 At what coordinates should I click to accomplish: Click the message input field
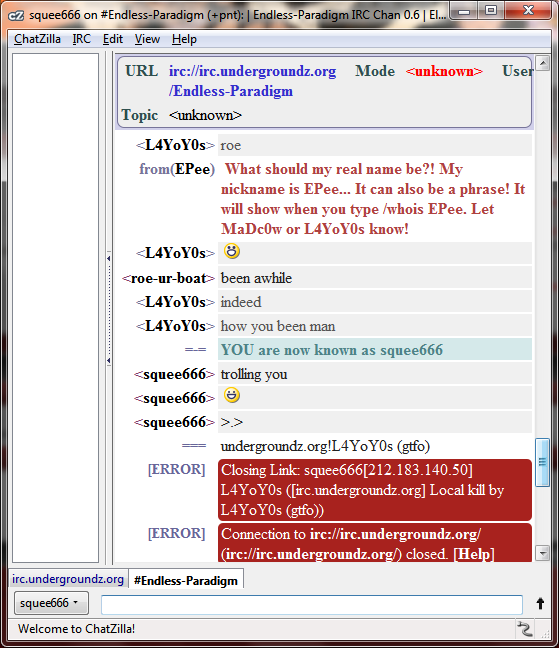coord(312,605)
